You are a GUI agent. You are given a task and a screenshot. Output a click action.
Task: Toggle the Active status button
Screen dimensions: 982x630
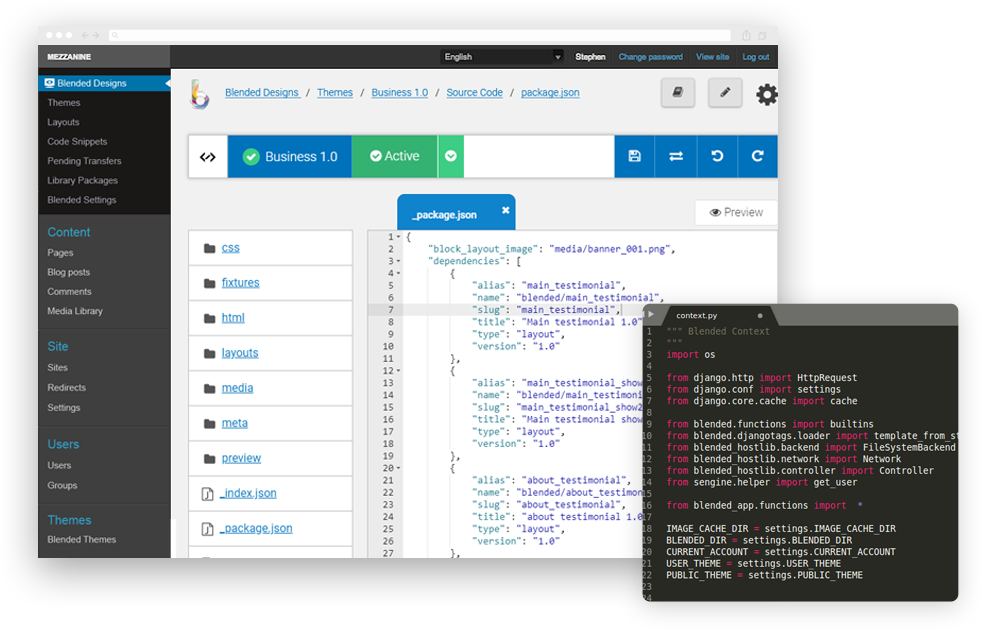pos(394,156)
